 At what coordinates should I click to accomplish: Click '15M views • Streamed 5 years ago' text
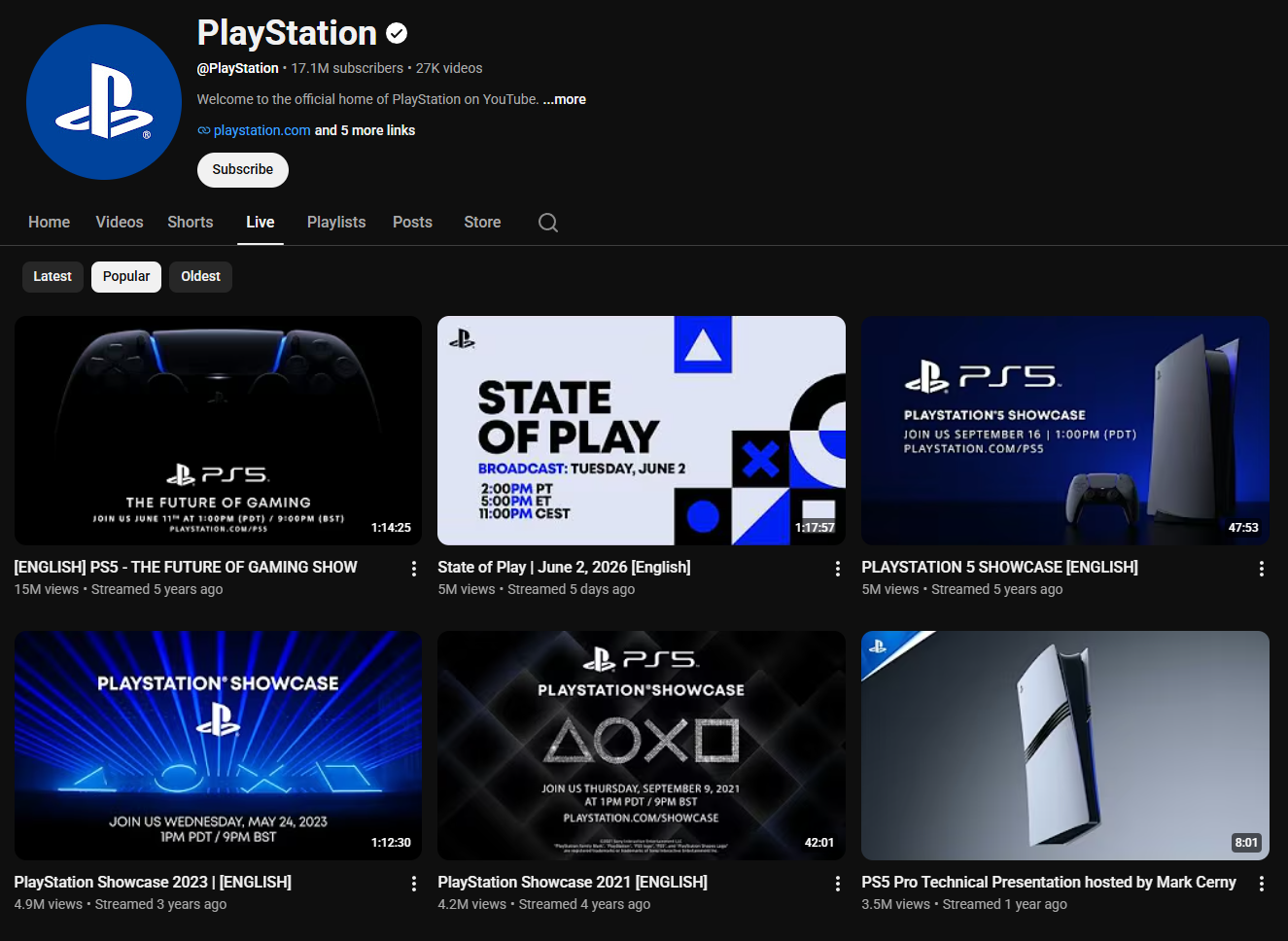[x=119, y=589]
